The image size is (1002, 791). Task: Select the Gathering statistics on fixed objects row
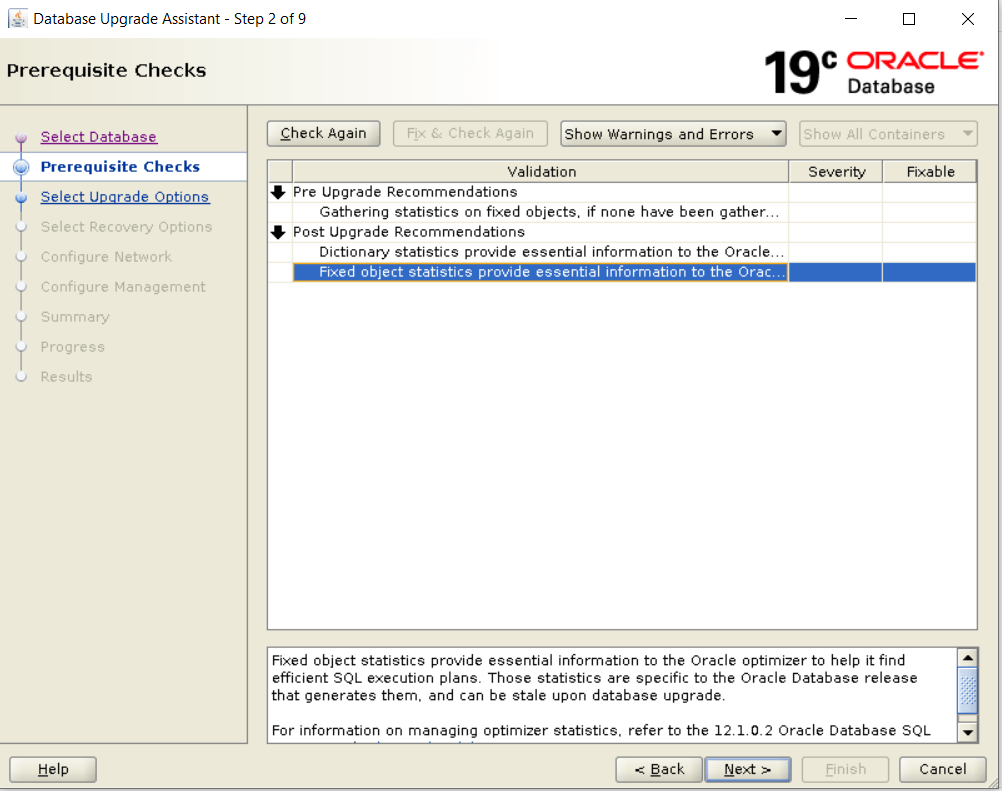[548, 212]
